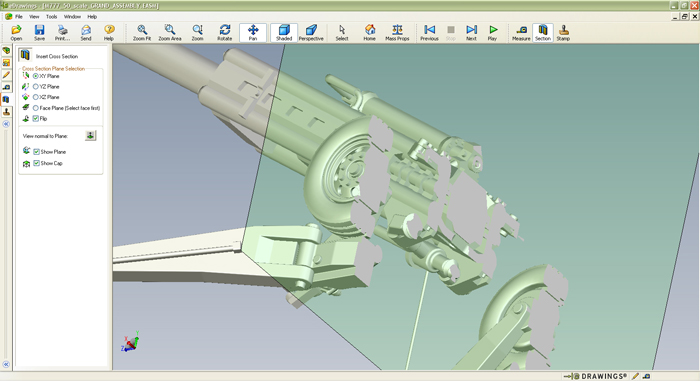Open the Measure tool
Image resolution: width=700 pixels, height=381 pixels.
point(521,33)
